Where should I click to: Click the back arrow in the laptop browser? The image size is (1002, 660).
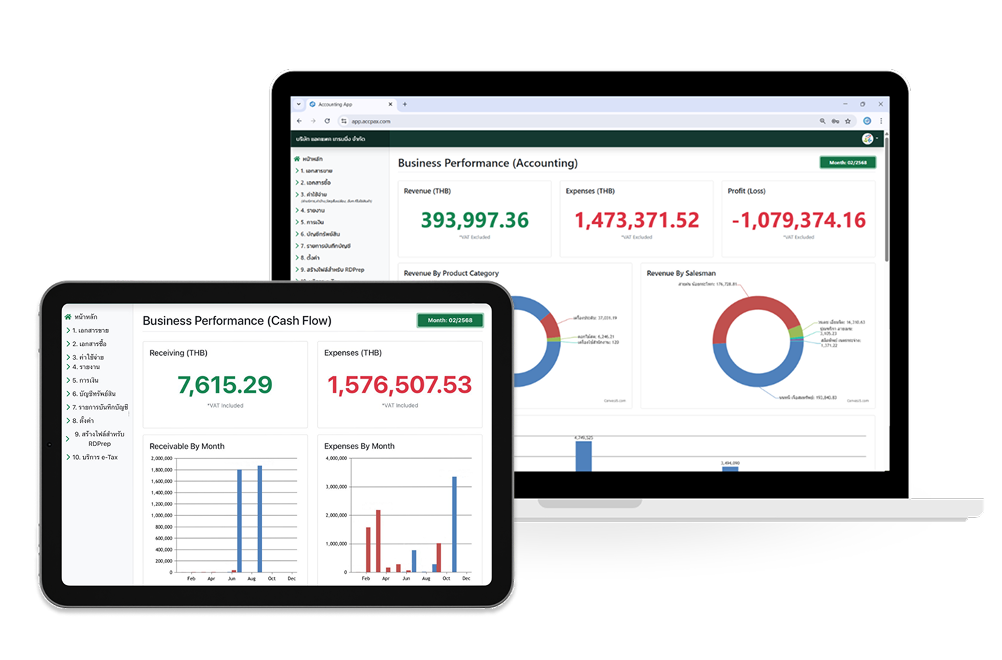pos(299,121)
